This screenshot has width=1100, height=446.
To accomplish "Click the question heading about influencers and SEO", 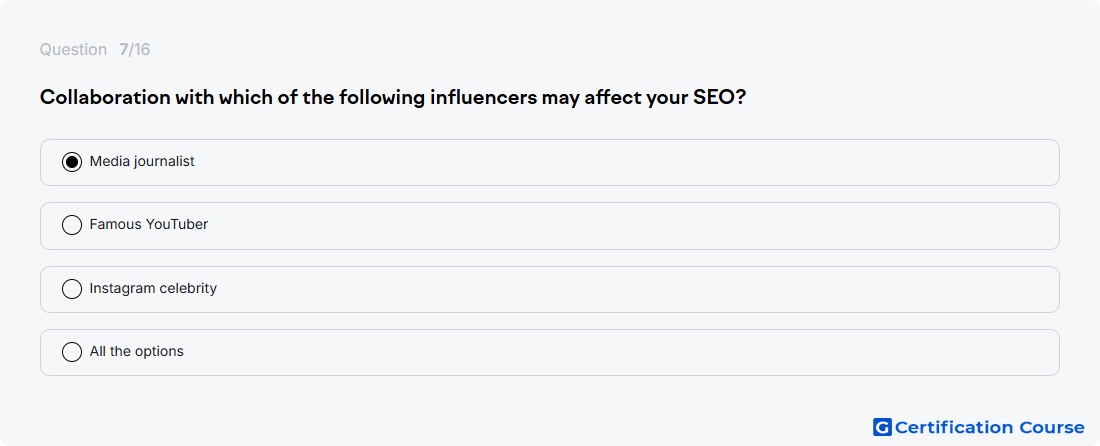I will click(392, 97).
